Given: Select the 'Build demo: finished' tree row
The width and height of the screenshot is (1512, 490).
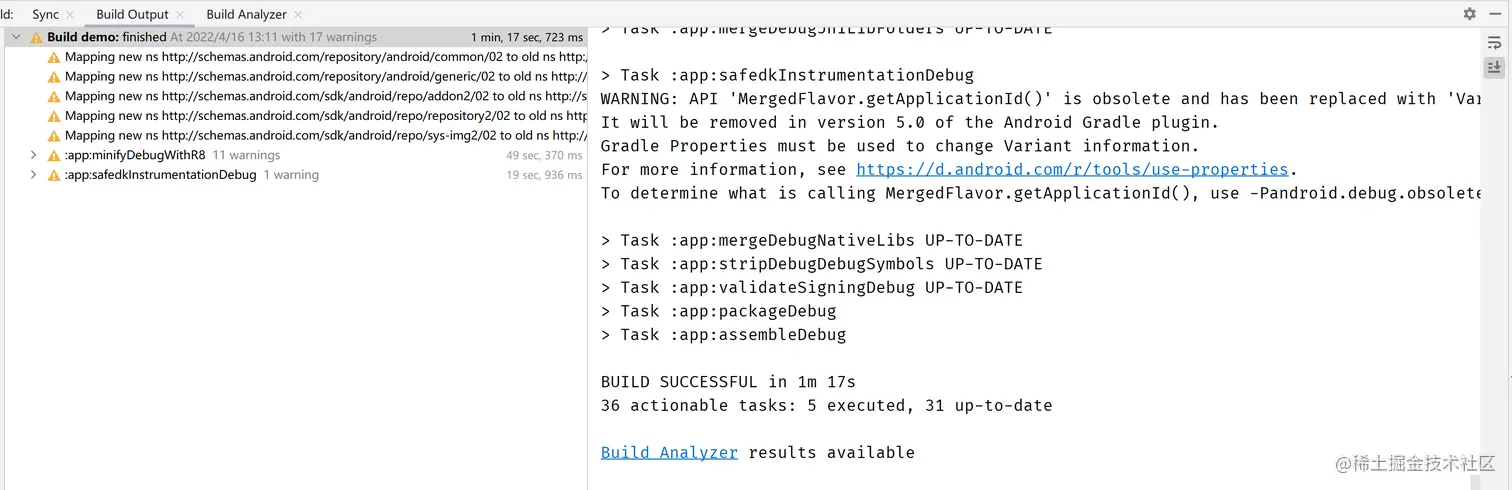Looking at the screenshot, I should 295,37.
